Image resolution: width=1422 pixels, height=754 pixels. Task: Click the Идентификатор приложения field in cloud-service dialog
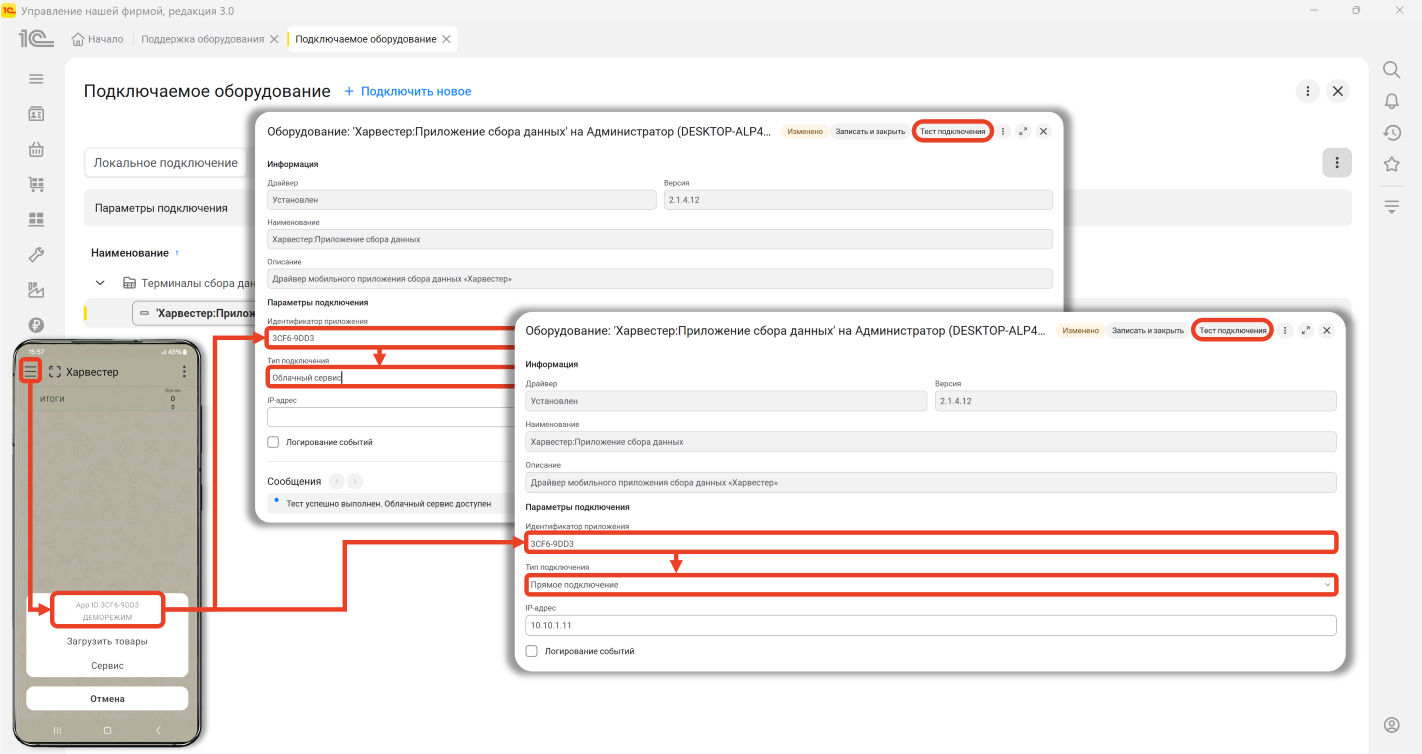392,338
